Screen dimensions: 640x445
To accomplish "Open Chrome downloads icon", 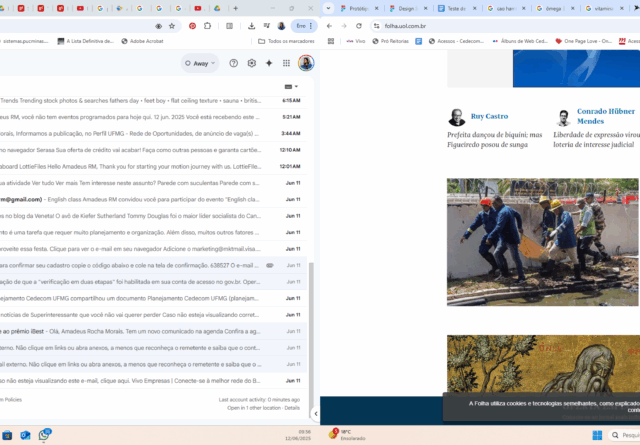I will 251,26.
